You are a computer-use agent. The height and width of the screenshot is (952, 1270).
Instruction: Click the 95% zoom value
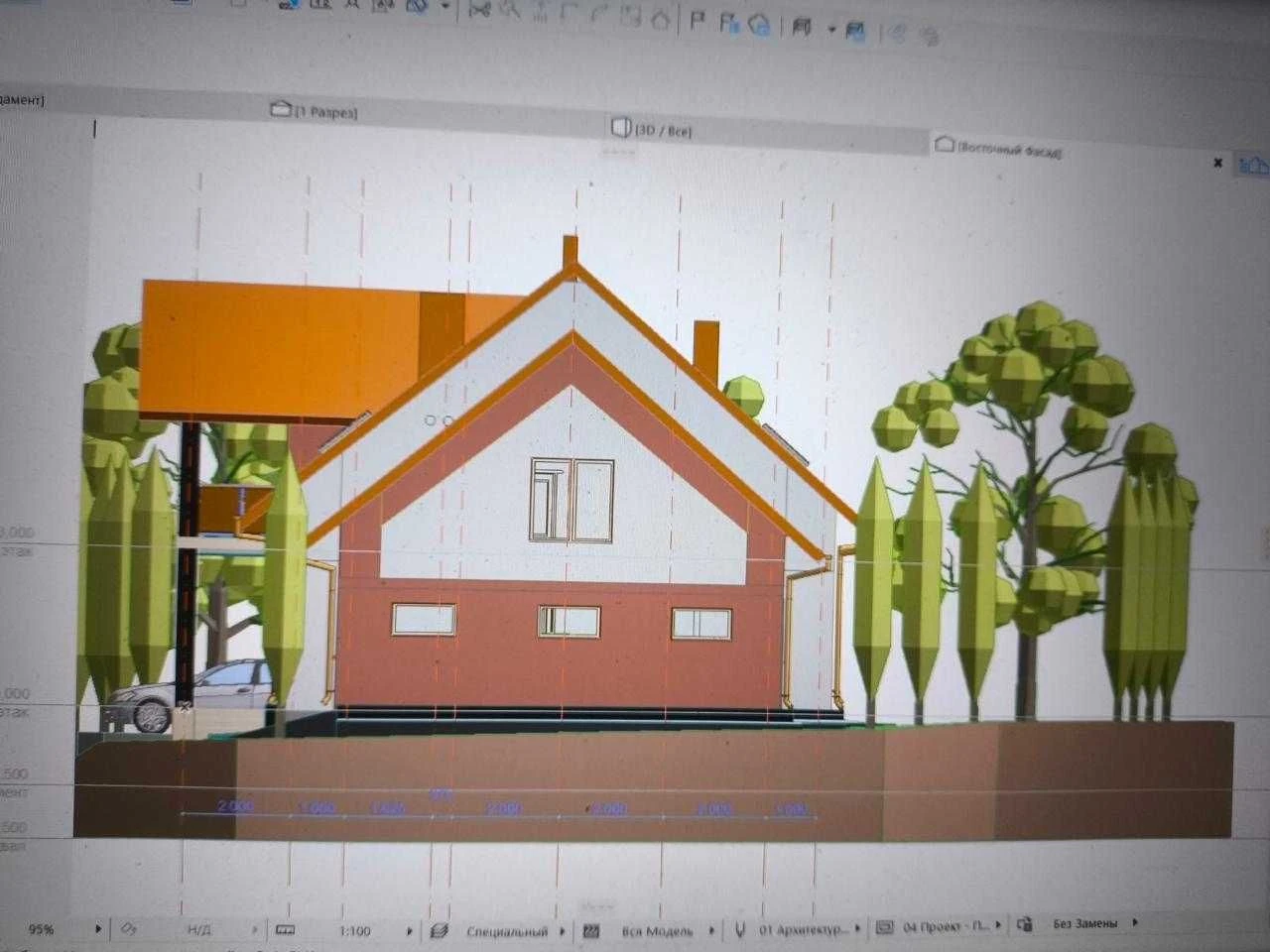click(x=42, y=930)
